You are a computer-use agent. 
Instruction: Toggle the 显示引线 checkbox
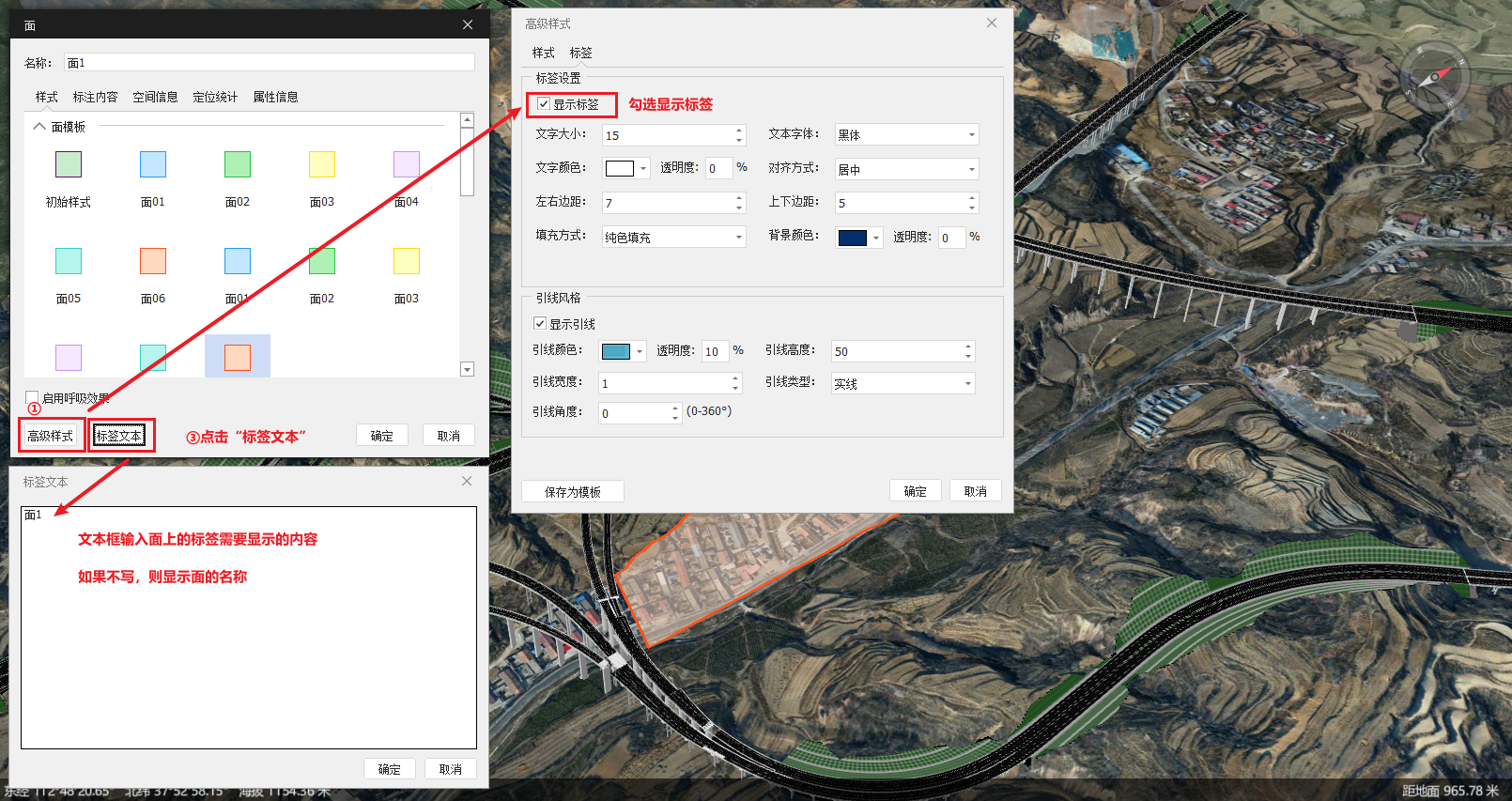pos(540,324)
